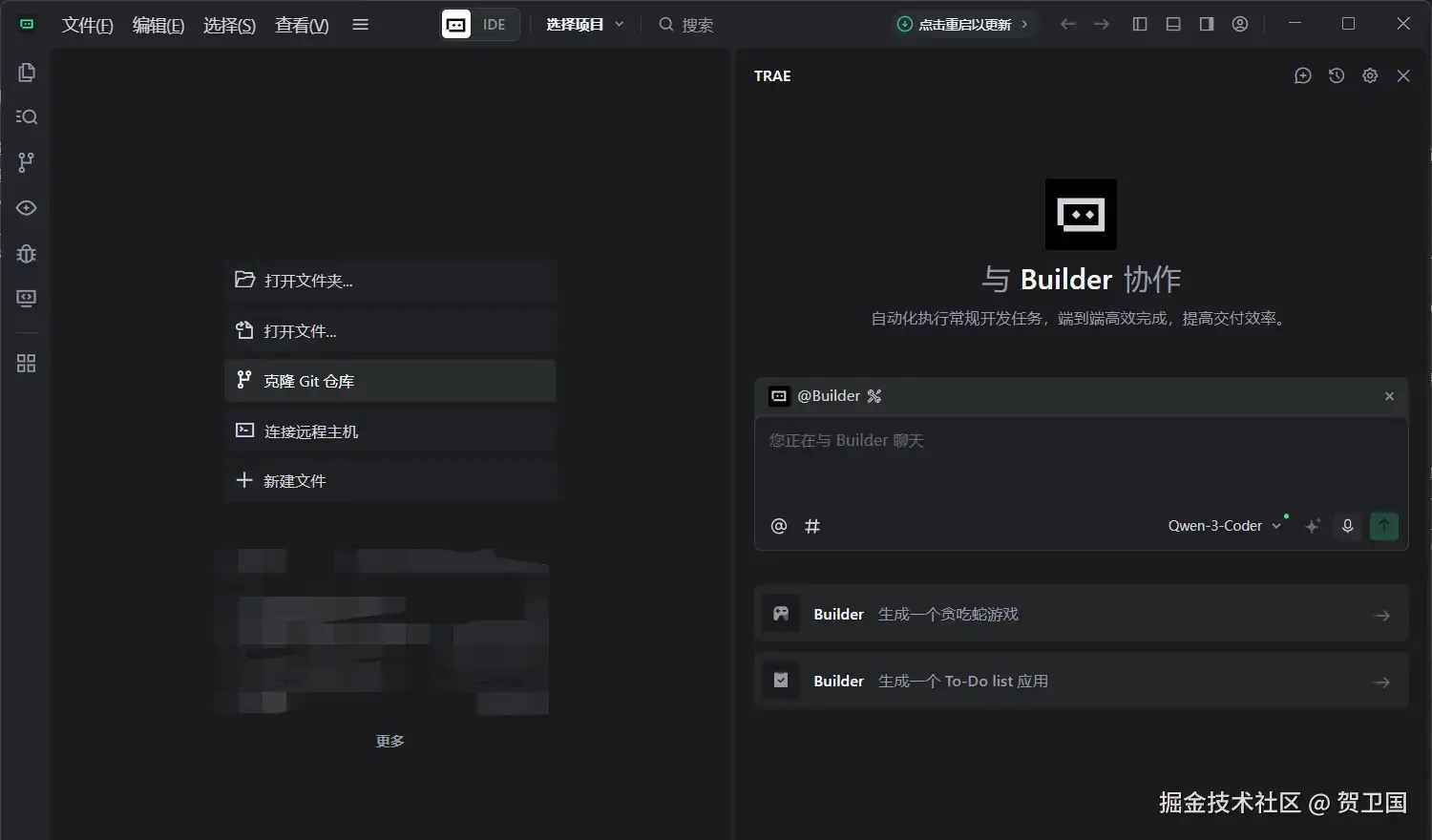Remove the @Builder tag with its X
The image size is (1432, 840).
click(1389, 396)
